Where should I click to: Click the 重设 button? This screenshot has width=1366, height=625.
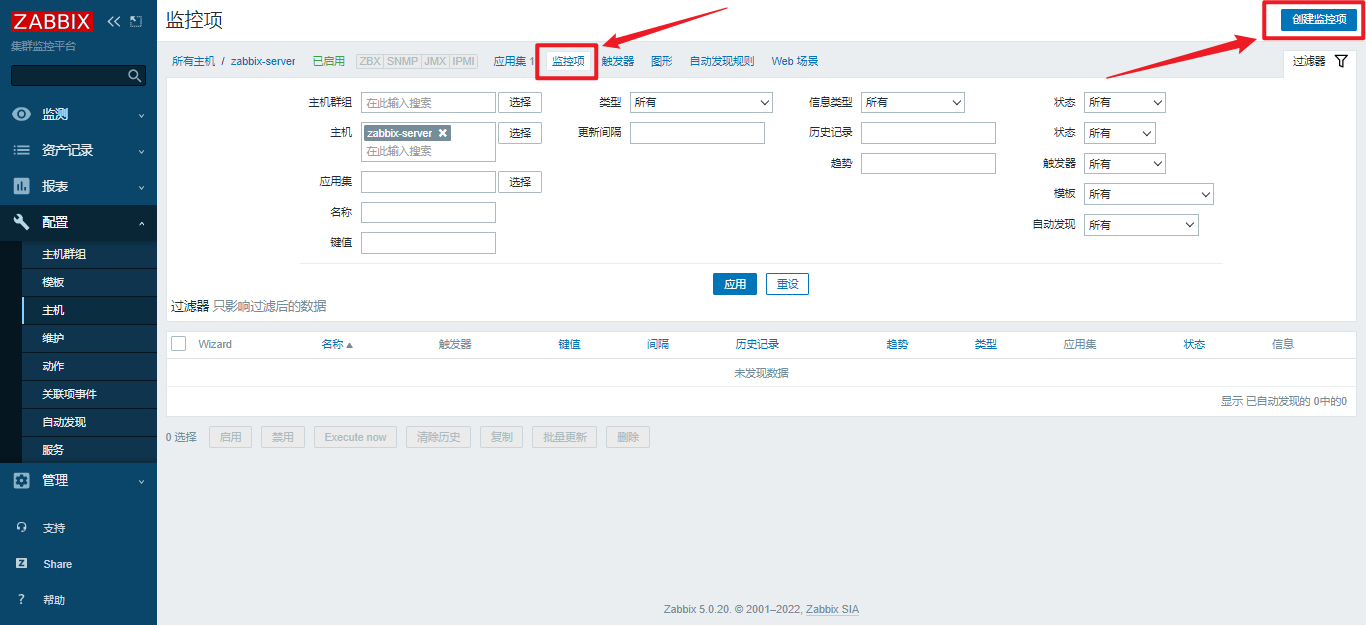pyautogui.click(x=787, y=284)
